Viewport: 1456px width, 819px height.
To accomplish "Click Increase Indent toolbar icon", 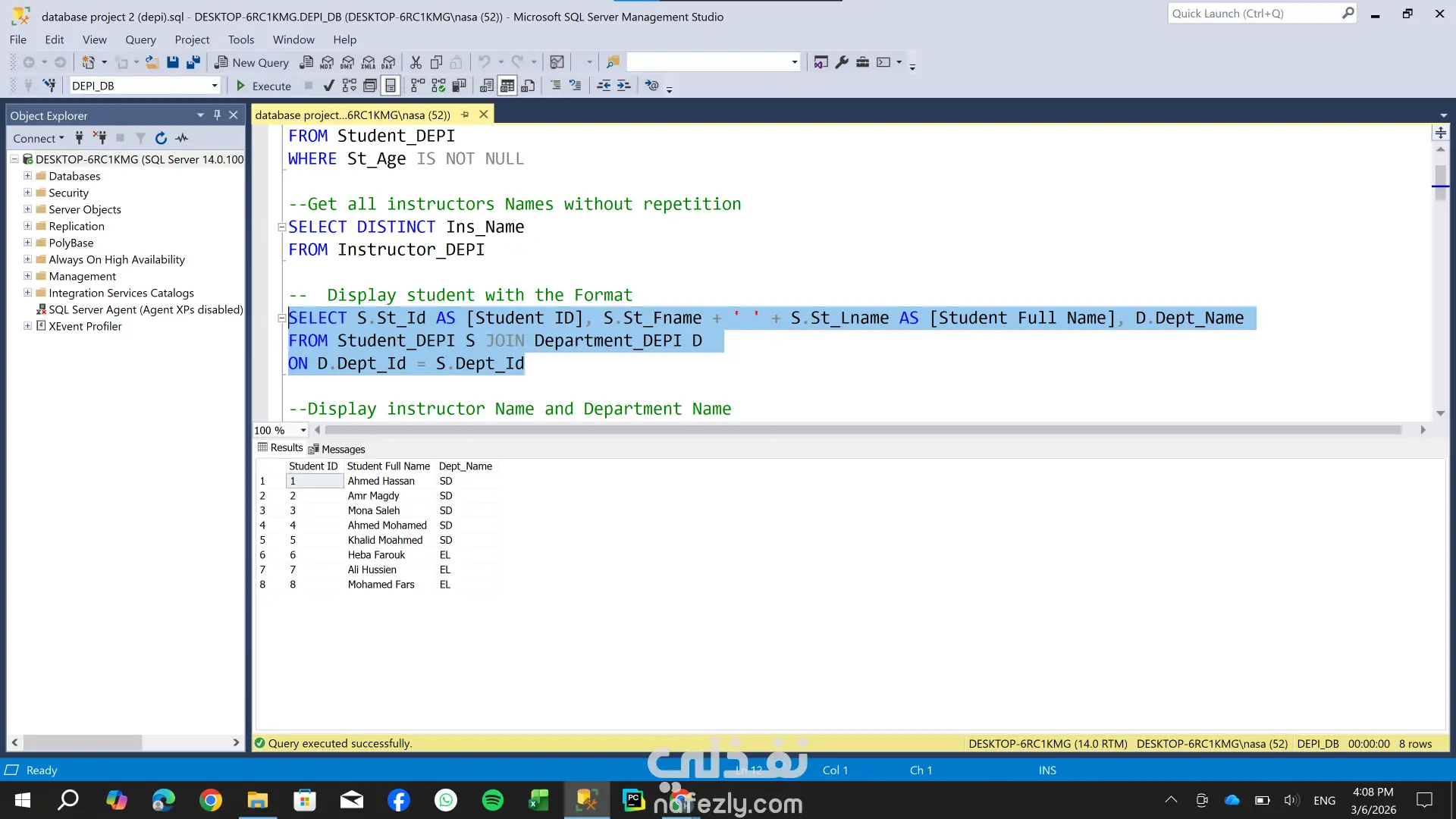I will click(x=623, y=86).
